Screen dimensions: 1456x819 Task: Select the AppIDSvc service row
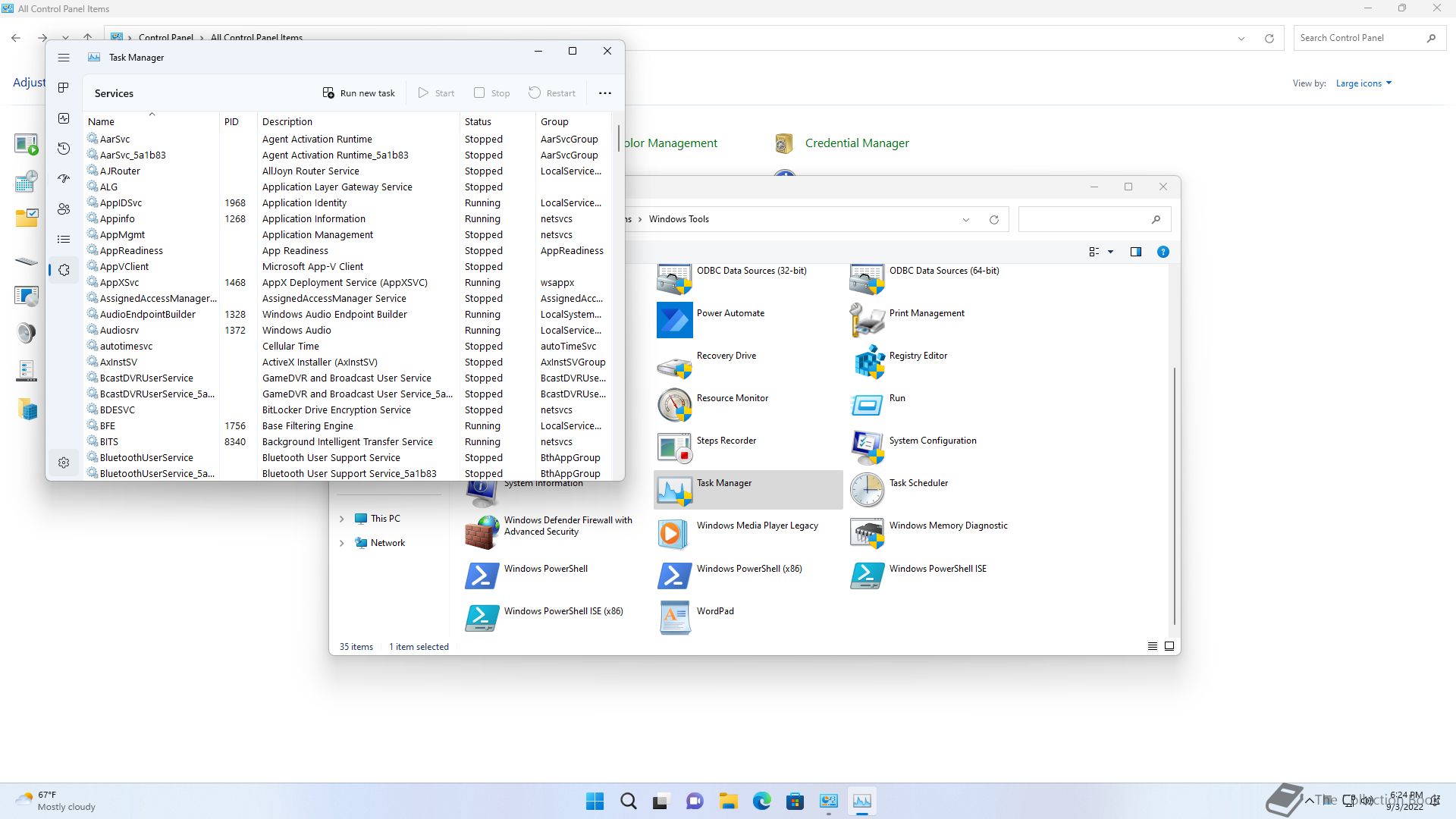(x=347, y=202)
